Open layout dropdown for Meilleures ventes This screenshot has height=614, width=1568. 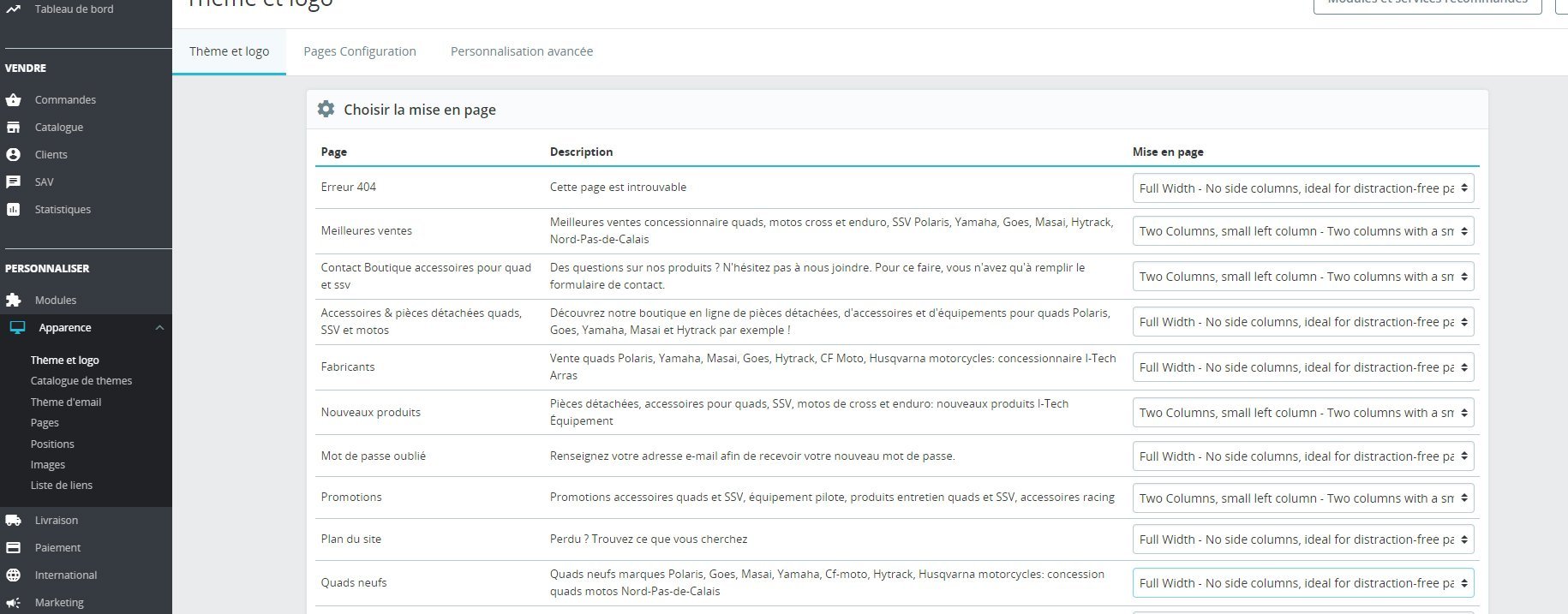point(1303,231)
